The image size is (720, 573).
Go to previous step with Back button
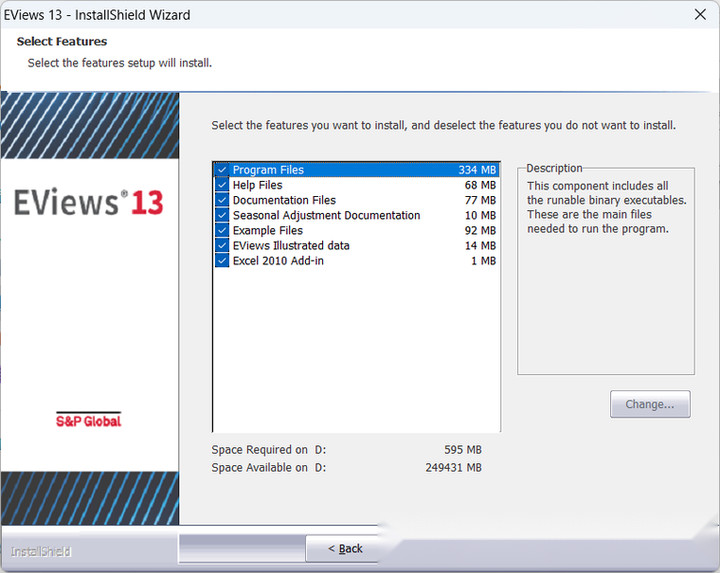click(x=347, y=548)
